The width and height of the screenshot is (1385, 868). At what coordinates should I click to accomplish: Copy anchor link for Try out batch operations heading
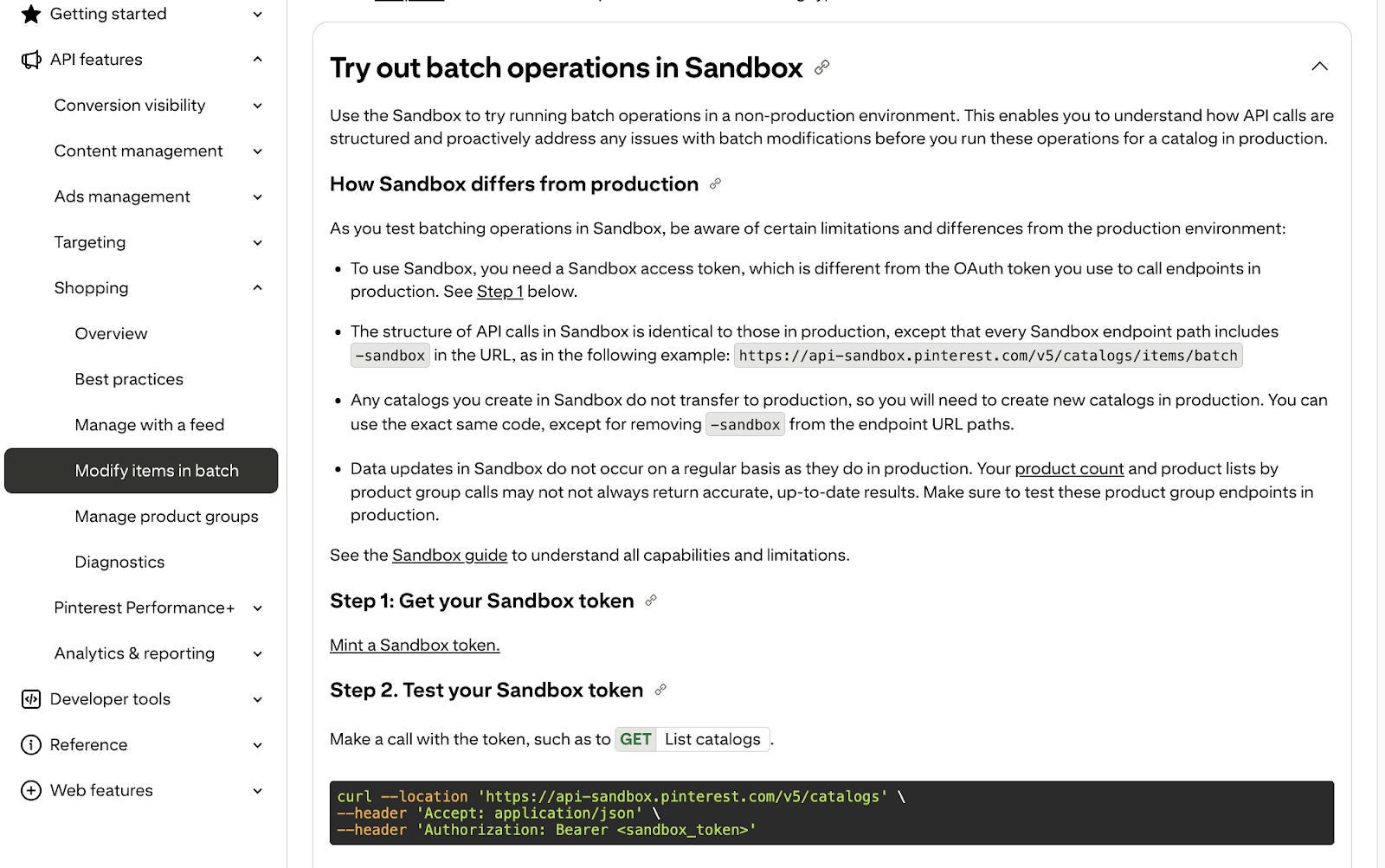tap(822, 68)
